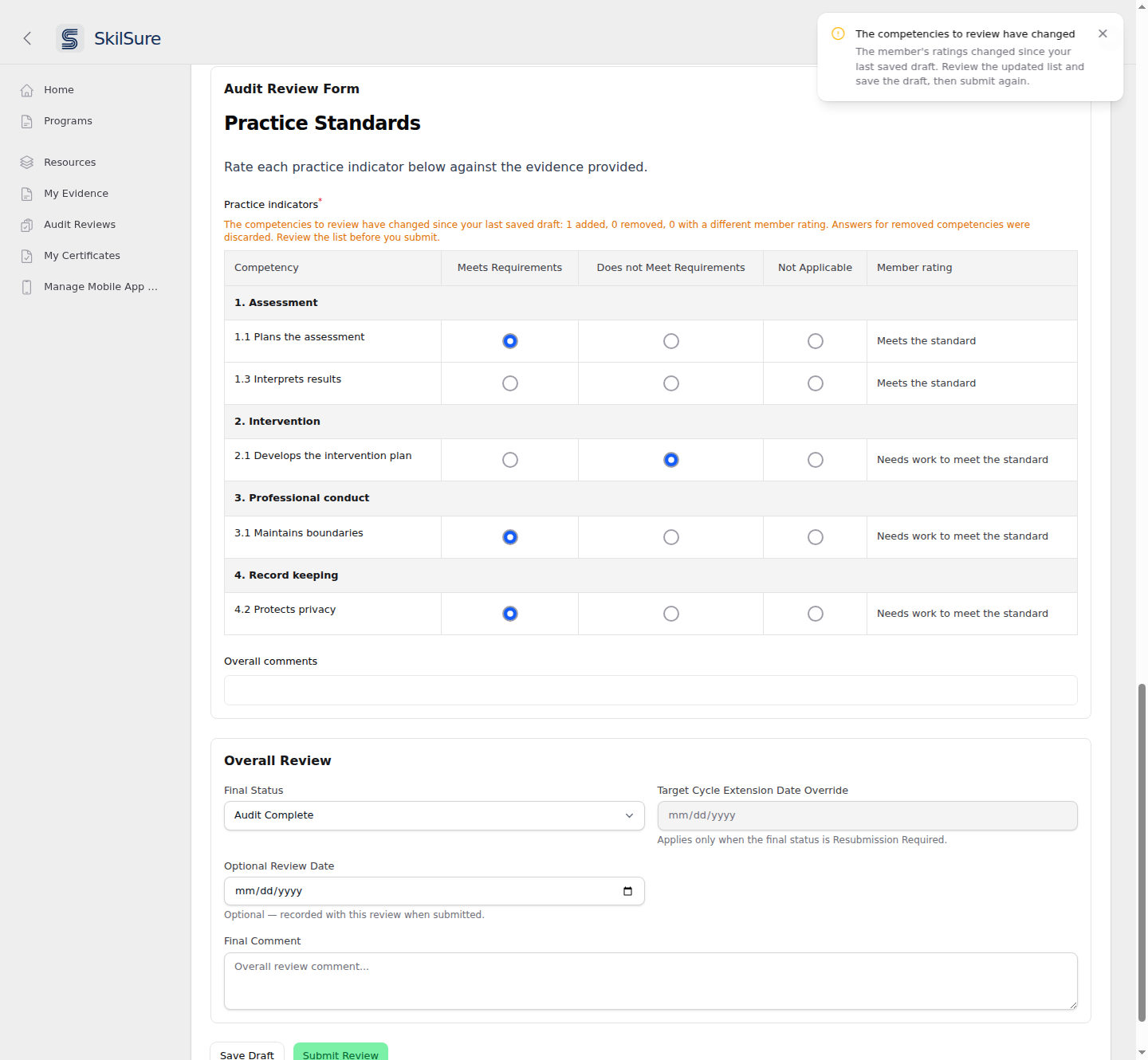1148x1060 pixels.
Task: Select Does not Meet Requirements for Plans the assessment
Action: pyautogui.click(x=671, y=341)
